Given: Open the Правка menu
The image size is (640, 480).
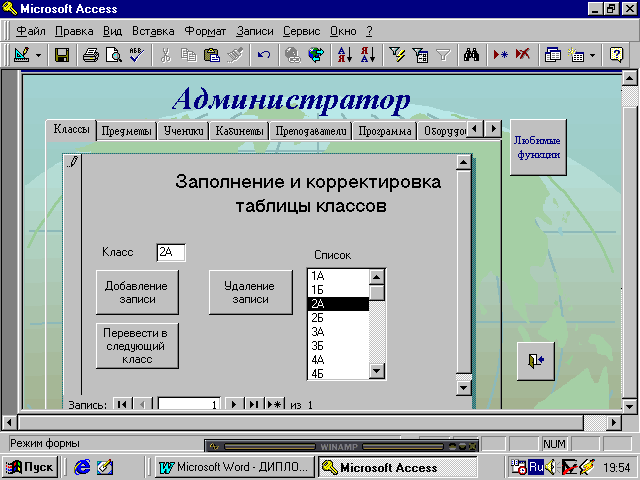Looking at the screenshot, I should click(x=74, y=31).
